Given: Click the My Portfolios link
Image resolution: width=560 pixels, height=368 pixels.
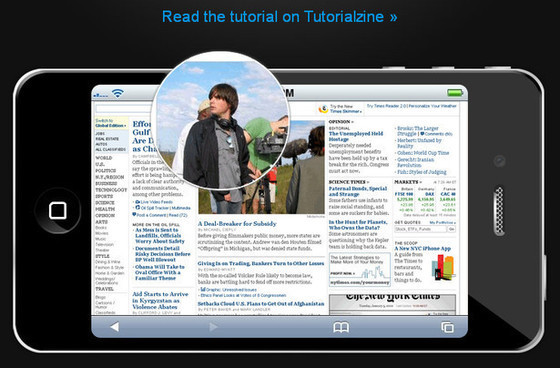Looking at the screenshot, I should coord(442,223).
